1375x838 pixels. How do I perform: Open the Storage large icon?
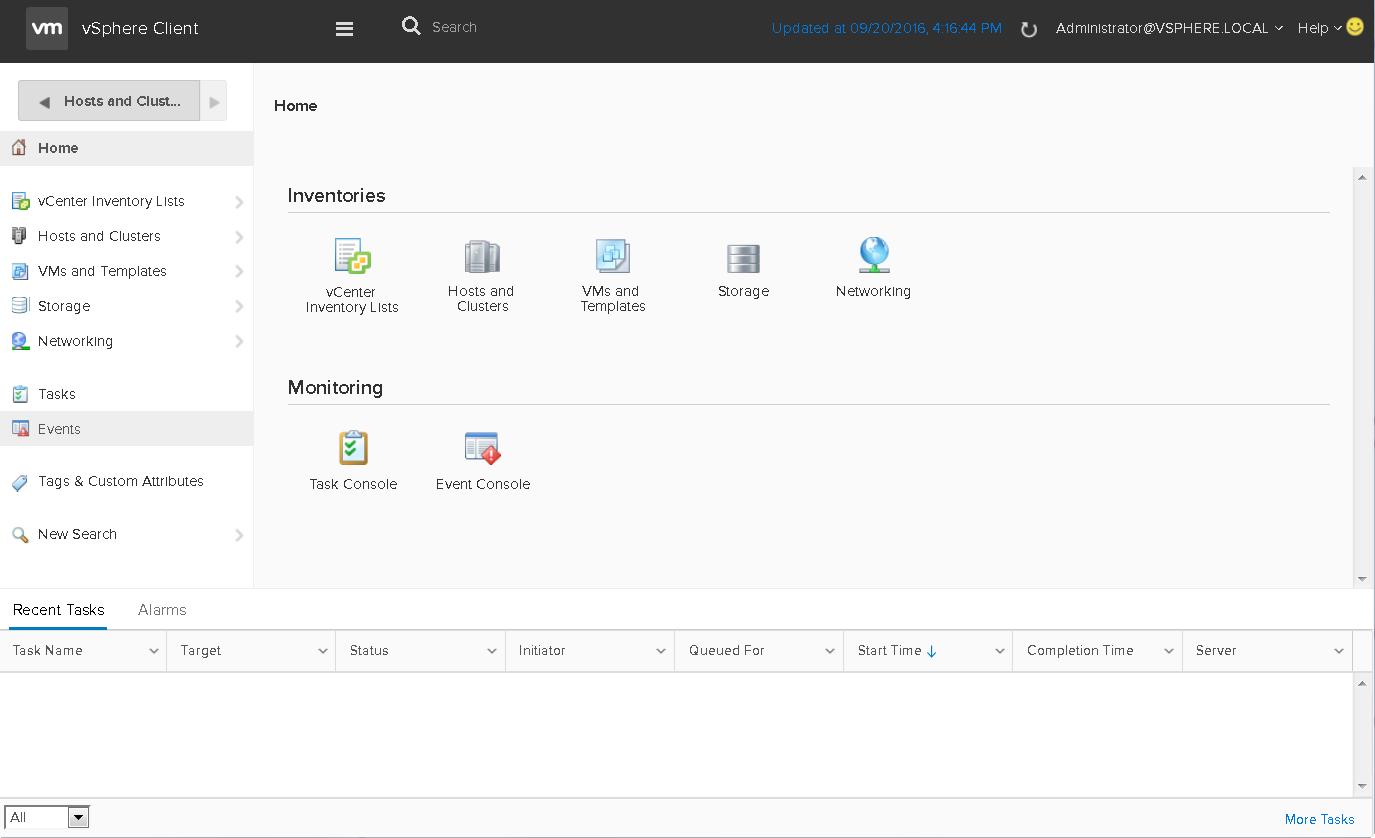tap(743, 258)
